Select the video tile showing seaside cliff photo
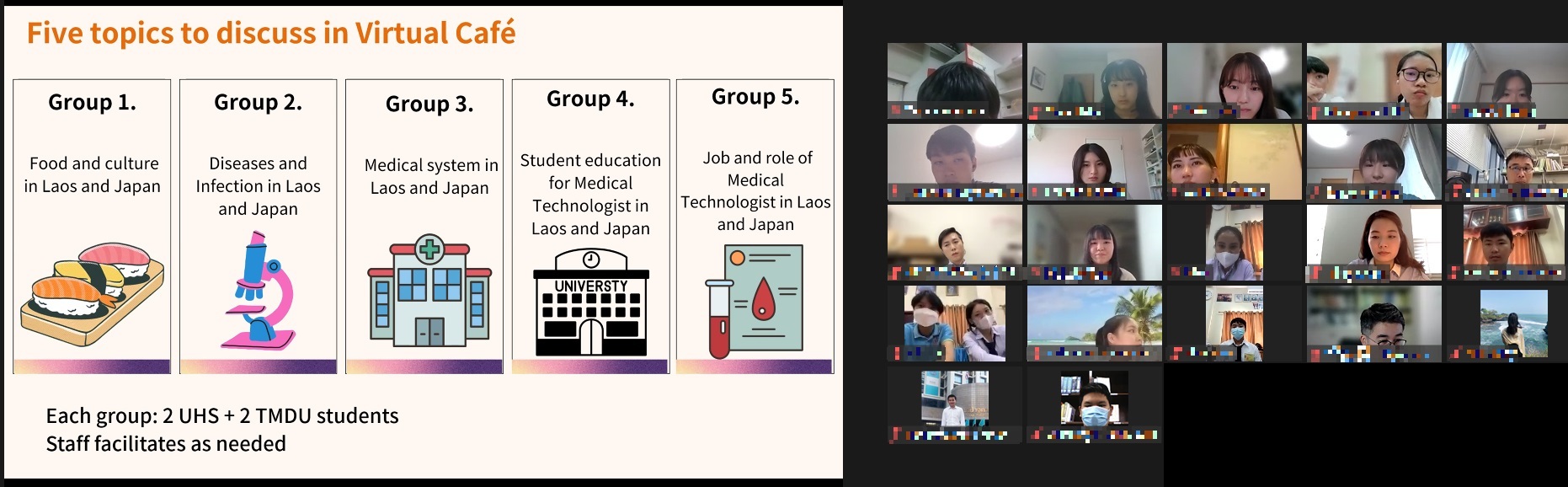Viewport: 1568px width, 487px height. point(1513,323)
